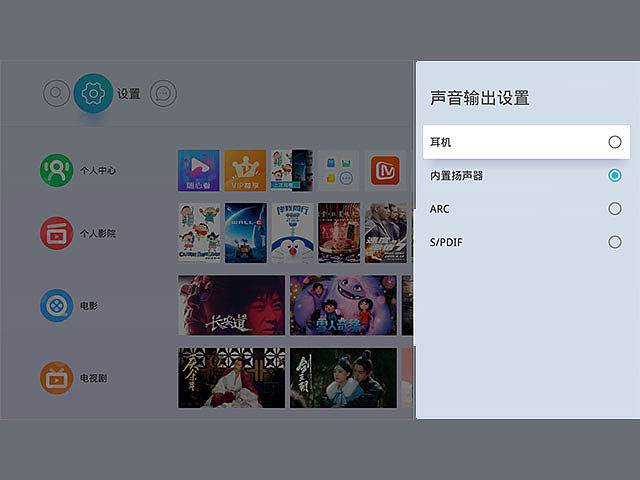Click the 耳机 option label

[440, 142]
